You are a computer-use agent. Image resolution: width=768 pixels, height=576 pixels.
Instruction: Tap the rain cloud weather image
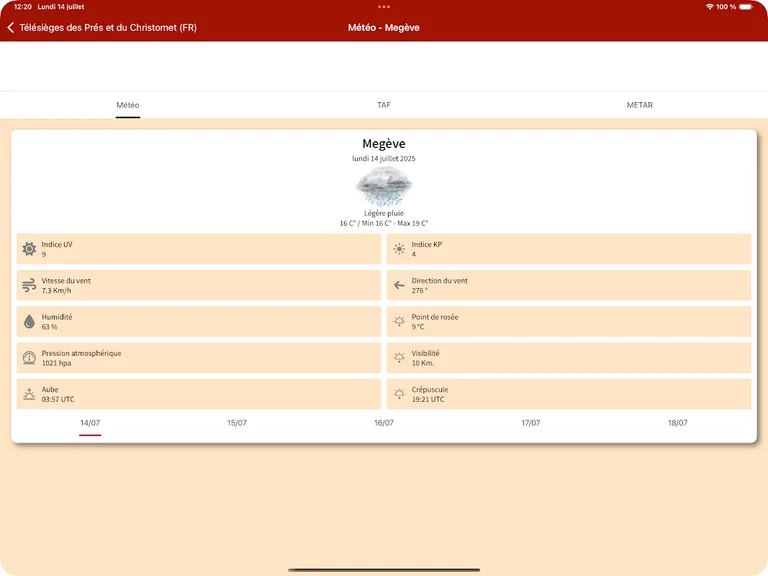click(384, 187)
